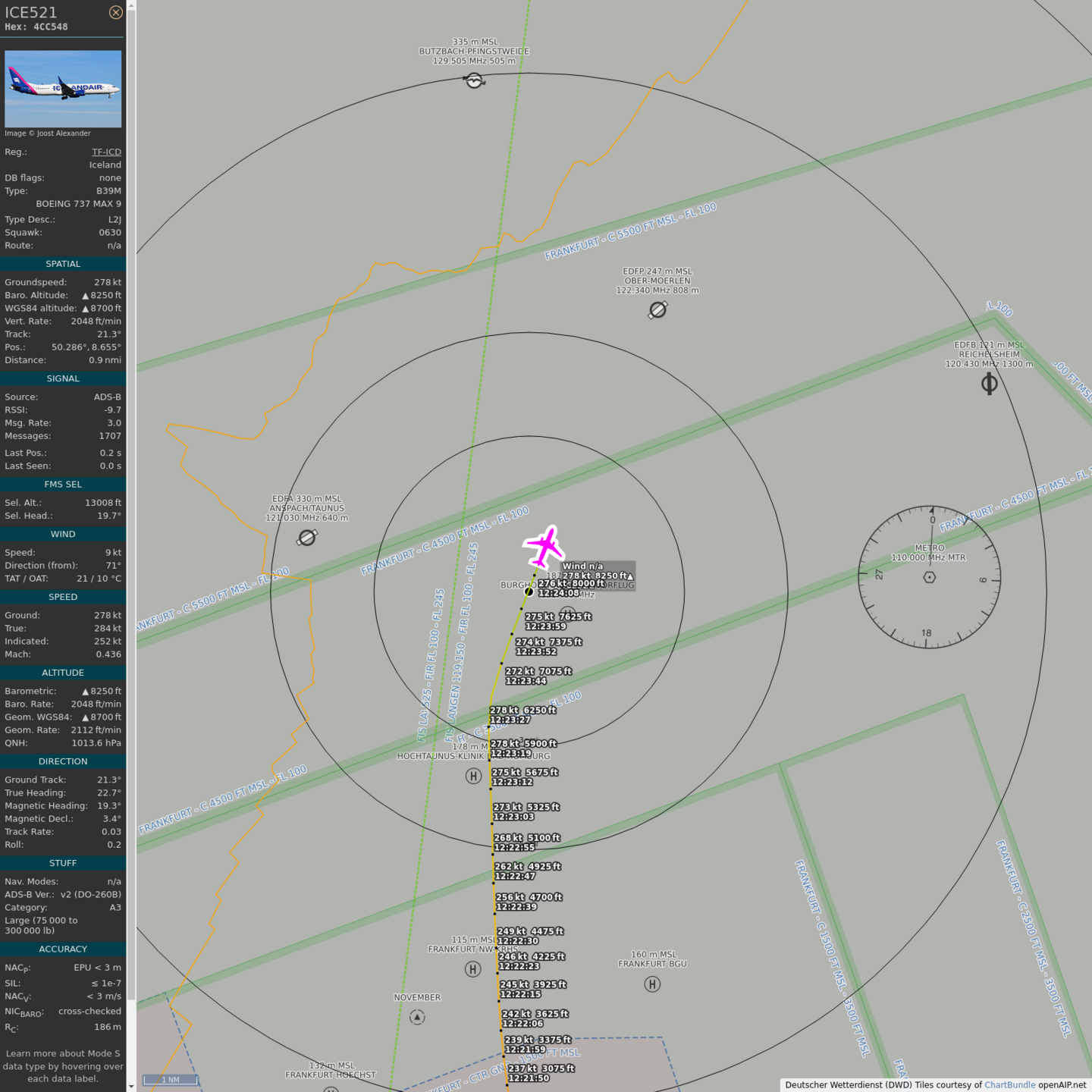Screen dimensions: 1092x1092
Task: Open the ChartBundle attribution link
Action: coord(1009,1084)
